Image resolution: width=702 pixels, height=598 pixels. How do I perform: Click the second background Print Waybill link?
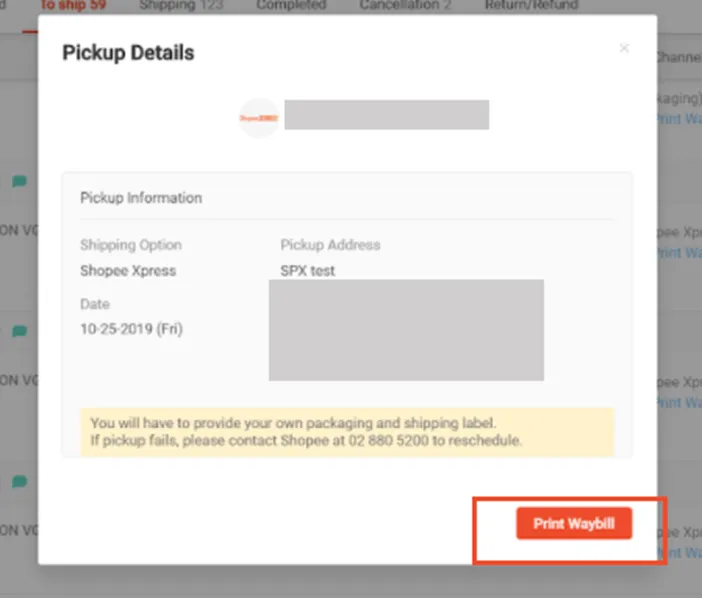[680, 253]
